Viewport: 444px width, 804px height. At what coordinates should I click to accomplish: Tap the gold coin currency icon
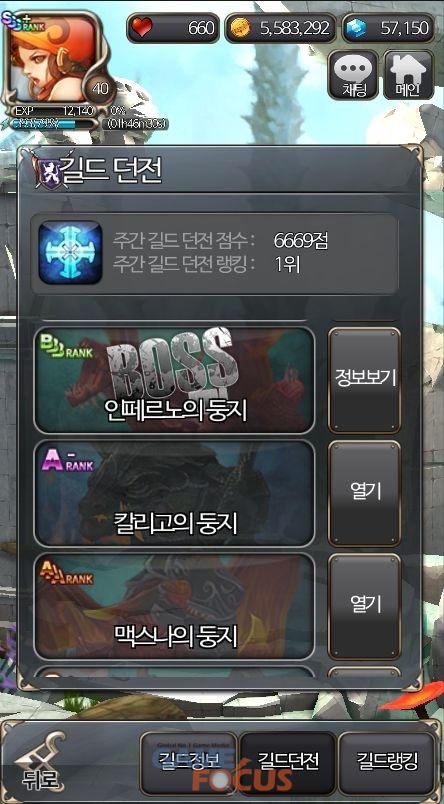point(240,28)
